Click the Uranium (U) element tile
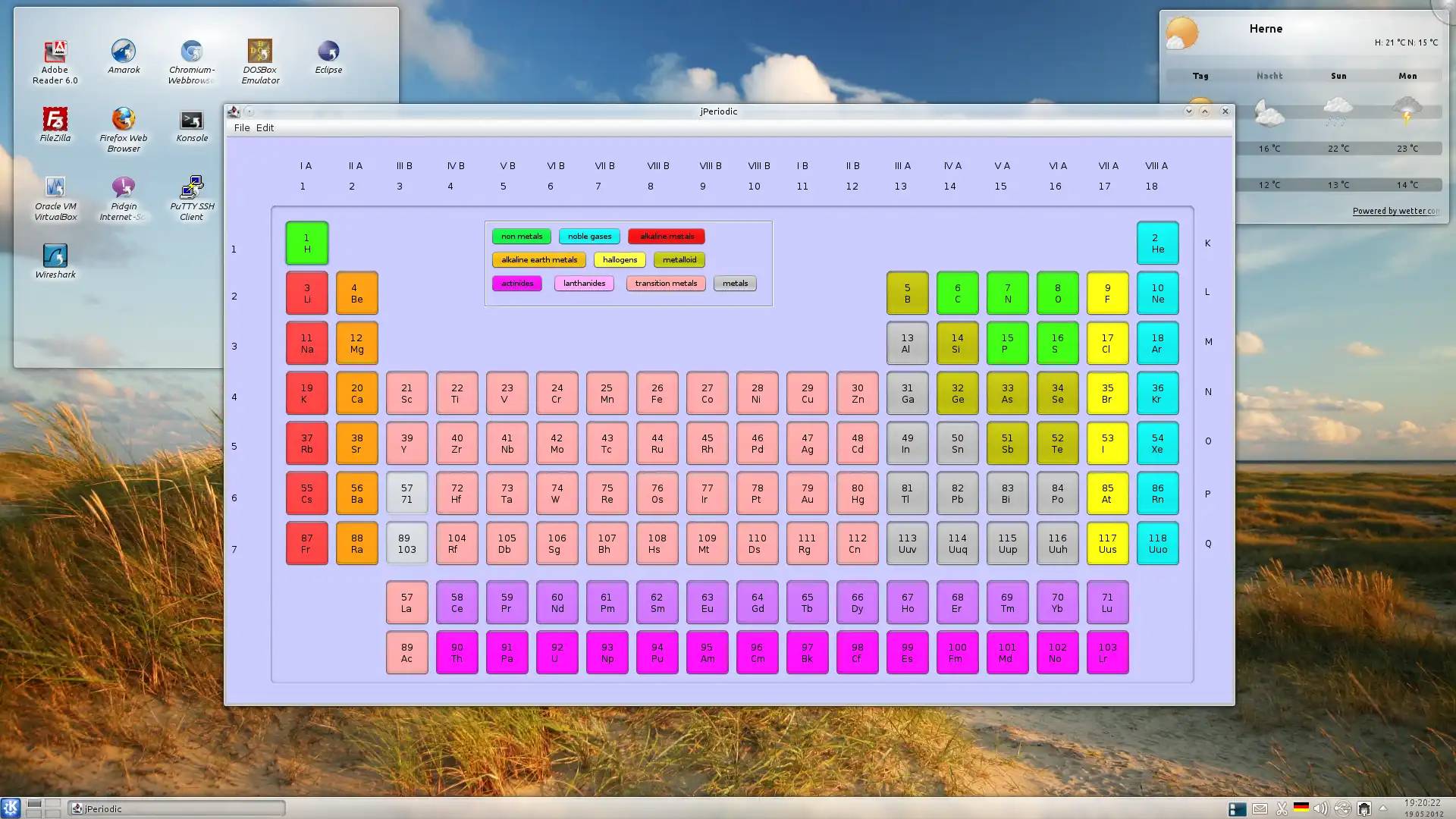Image resolution: width=1456 pixels, height=819 pixels. 557,653
